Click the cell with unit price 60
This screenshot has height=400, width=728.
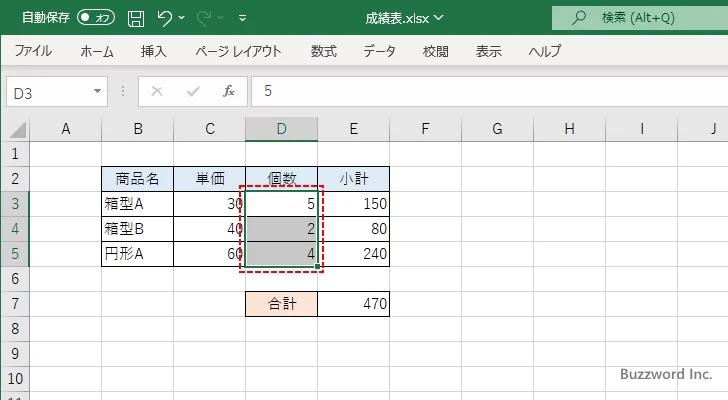click(209, 254)
